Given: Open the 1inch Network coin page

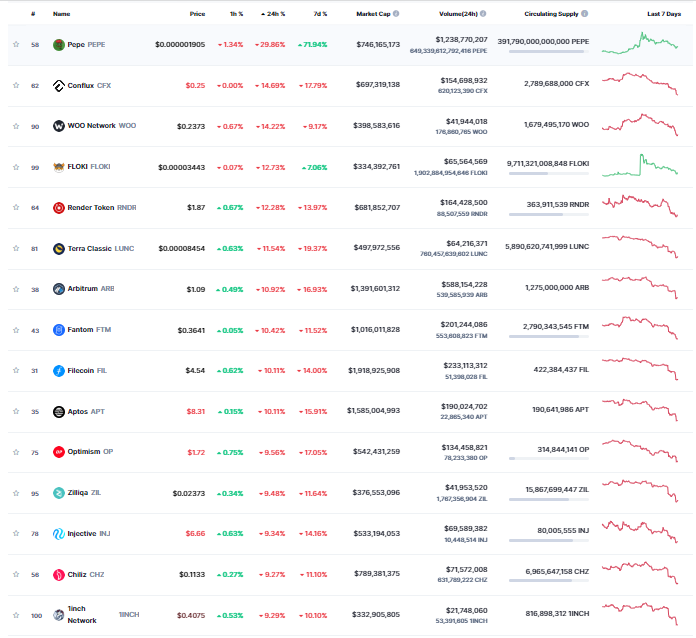Looking at the screenshot, I should coord(103,614).
